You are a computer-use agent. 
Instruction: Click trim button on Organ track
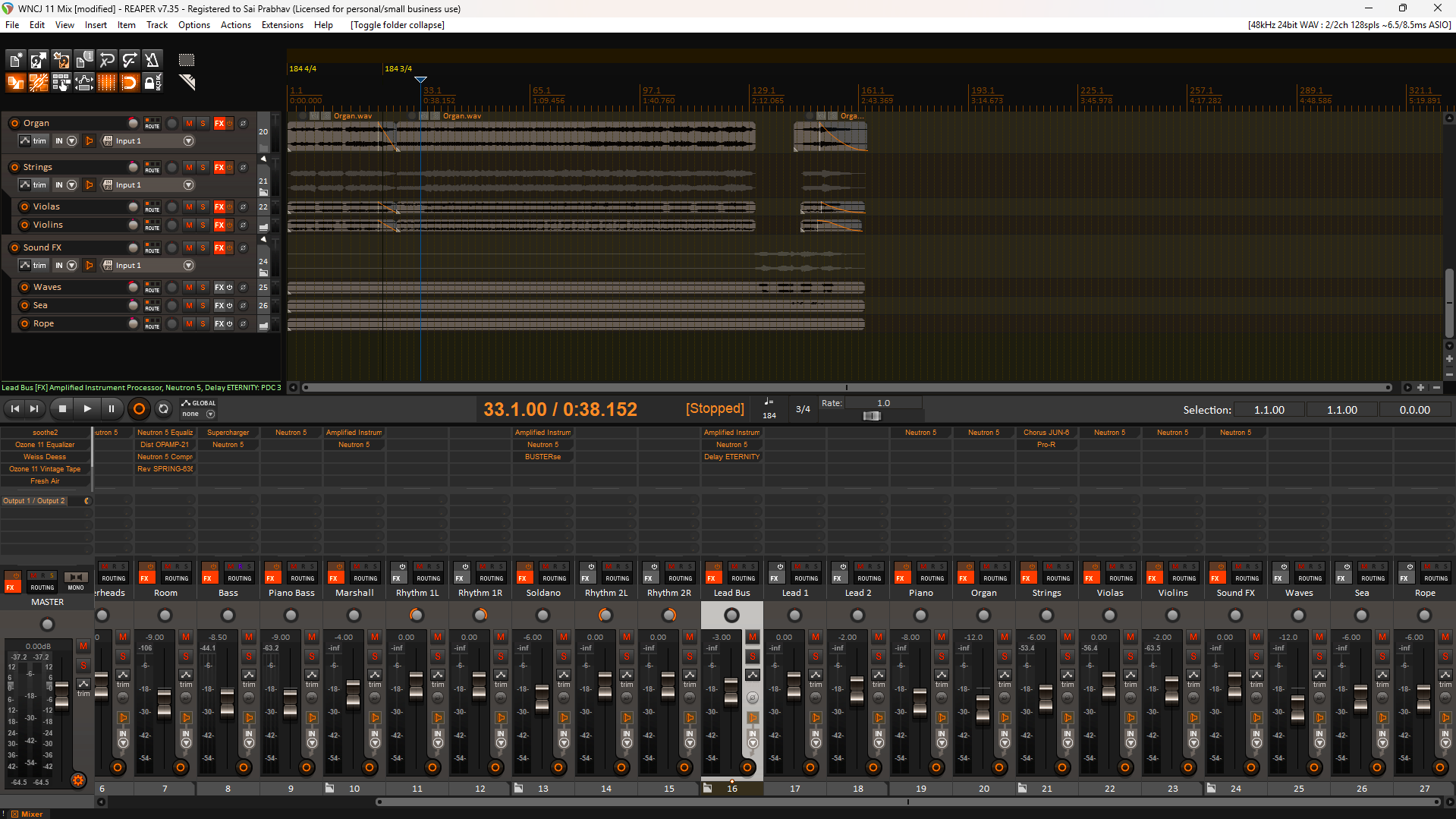click(x=33, y=141)
